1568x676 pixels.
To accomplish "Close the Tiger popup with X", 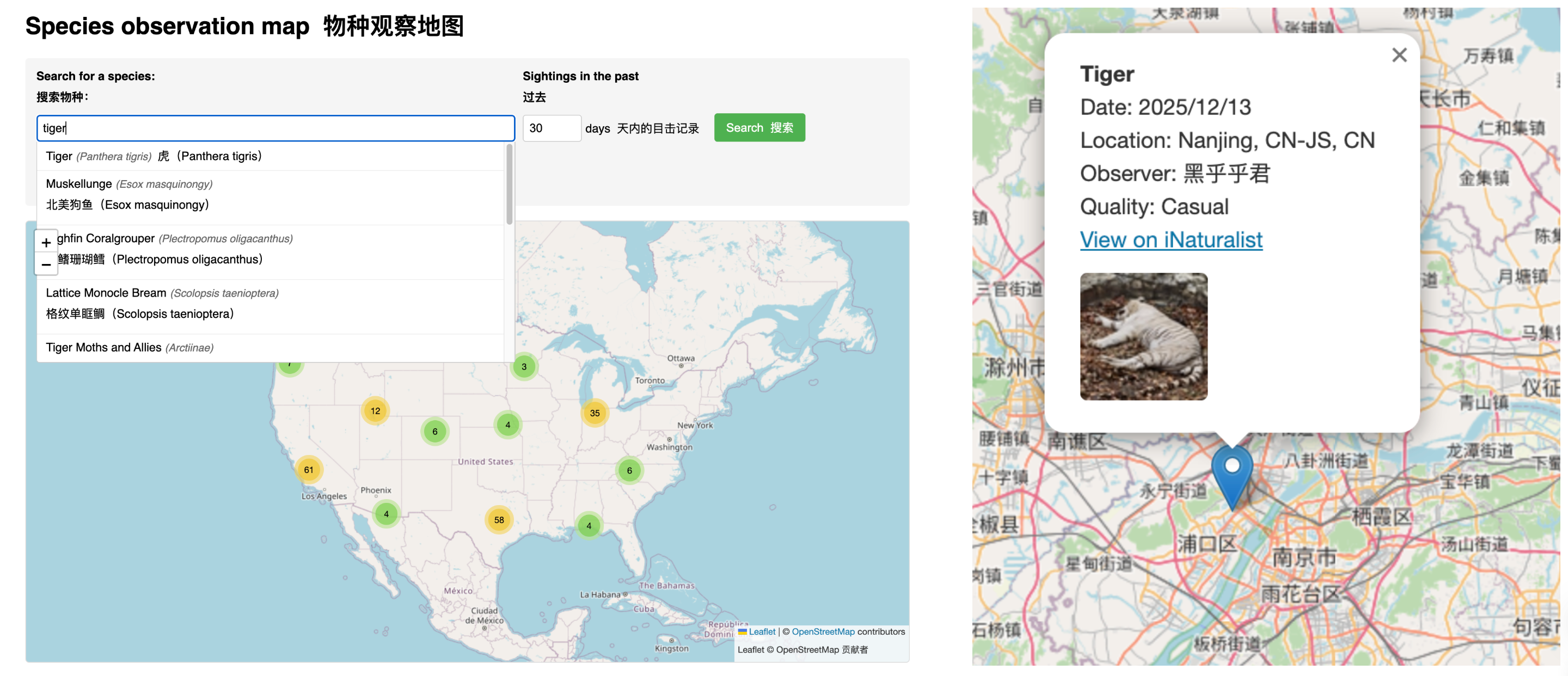I will (x=1399, y=56).
